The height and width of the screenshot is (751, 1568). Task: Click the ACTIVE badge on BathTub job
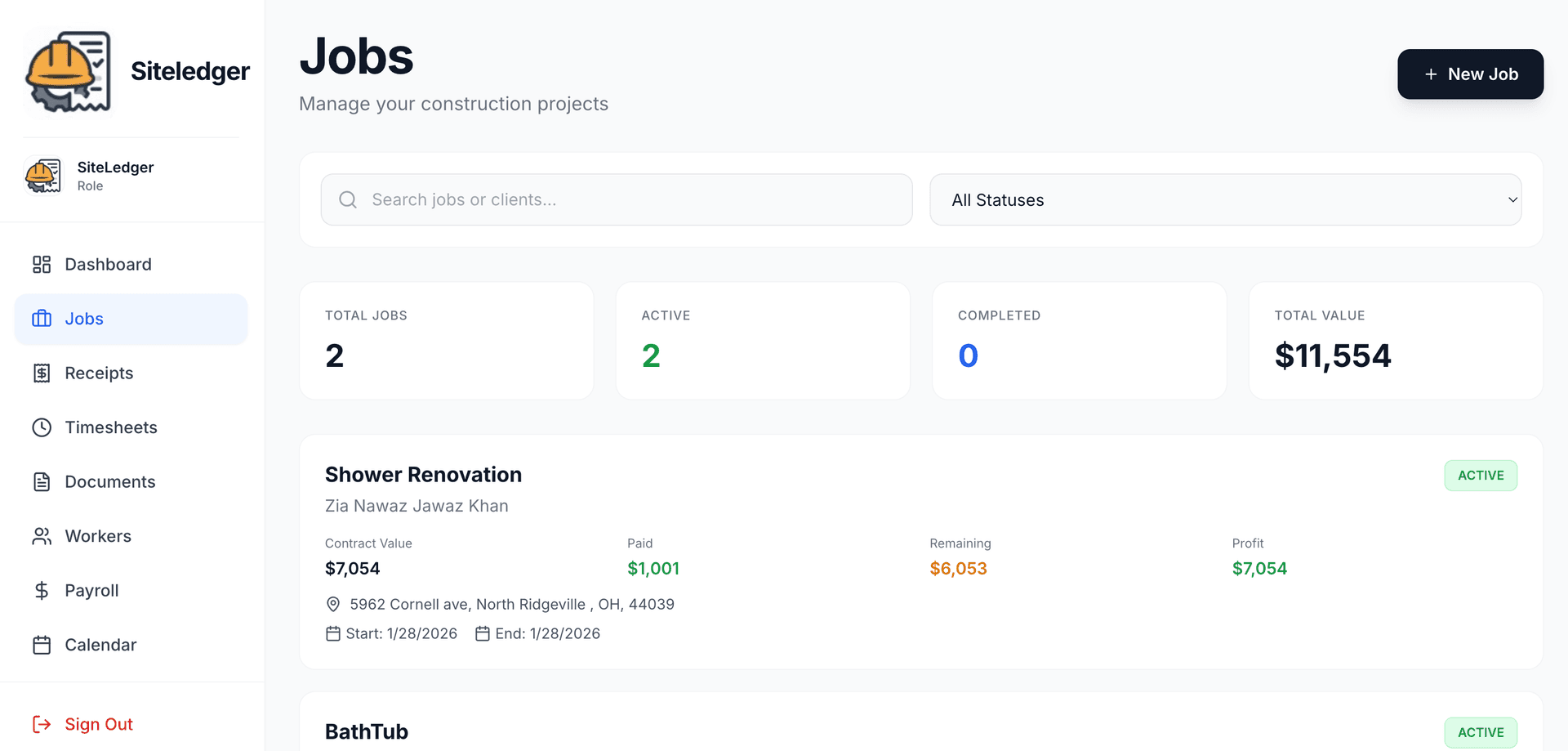point(1481,732)
